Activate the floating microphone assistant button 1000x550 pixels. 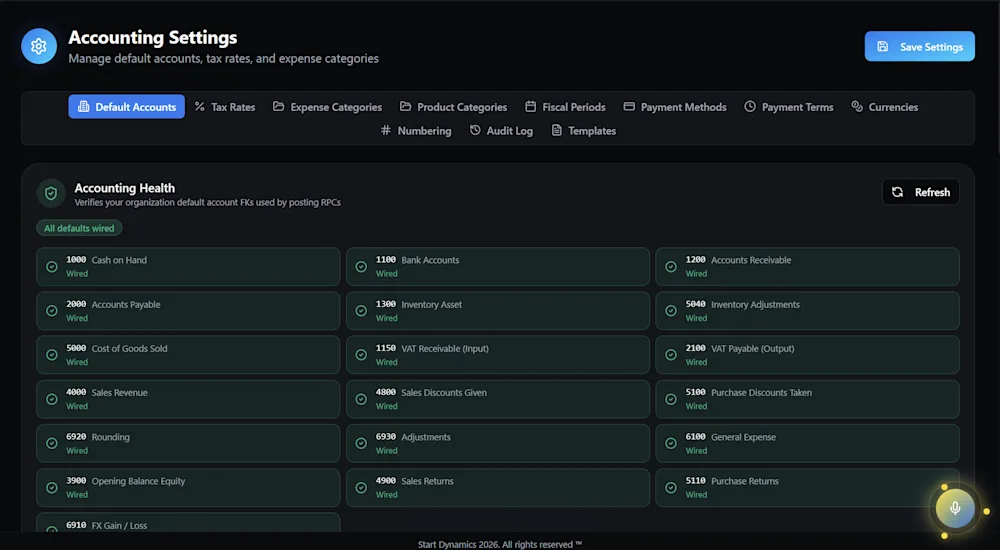[x=955, y=509]
